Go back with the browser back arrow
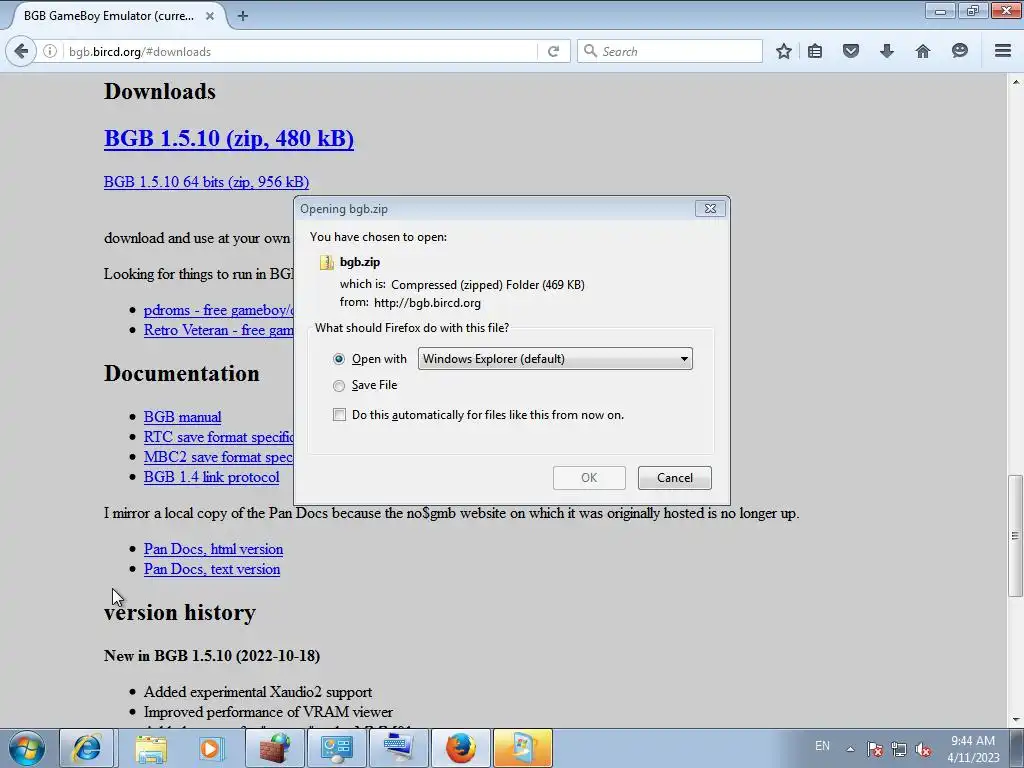1024x768 pixels. pyautogui.click(x=21, y=51)
